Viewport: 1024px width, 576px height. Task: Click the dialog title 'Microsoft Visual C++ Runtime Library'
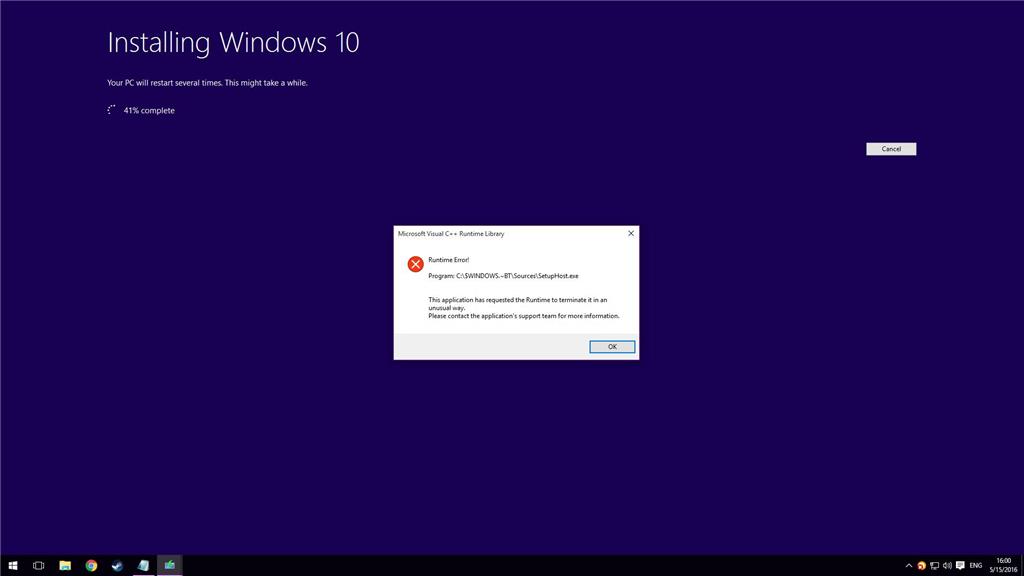(451, 234)
